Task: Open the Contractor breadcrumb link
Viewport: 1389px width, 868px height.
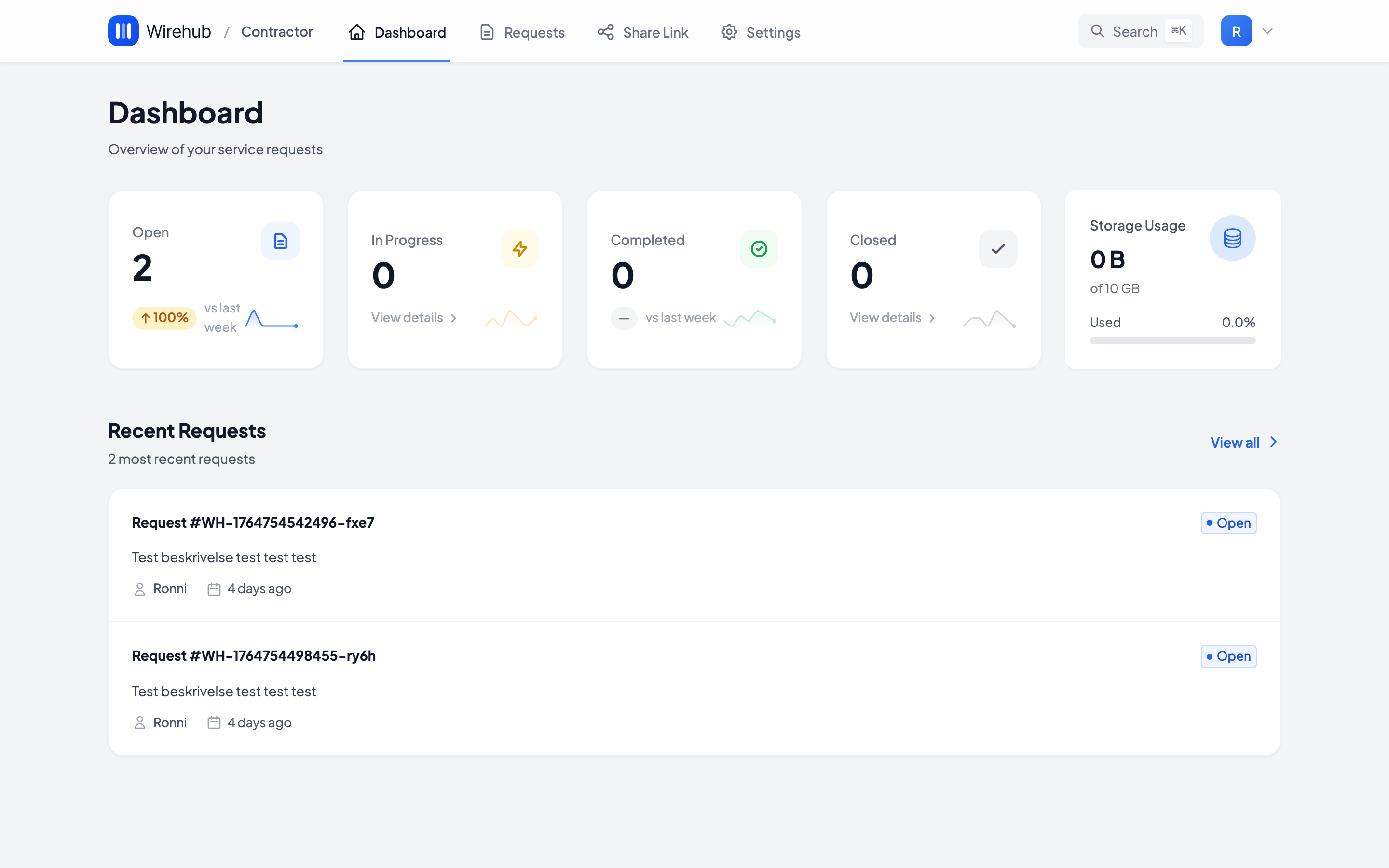Action: 277,31
